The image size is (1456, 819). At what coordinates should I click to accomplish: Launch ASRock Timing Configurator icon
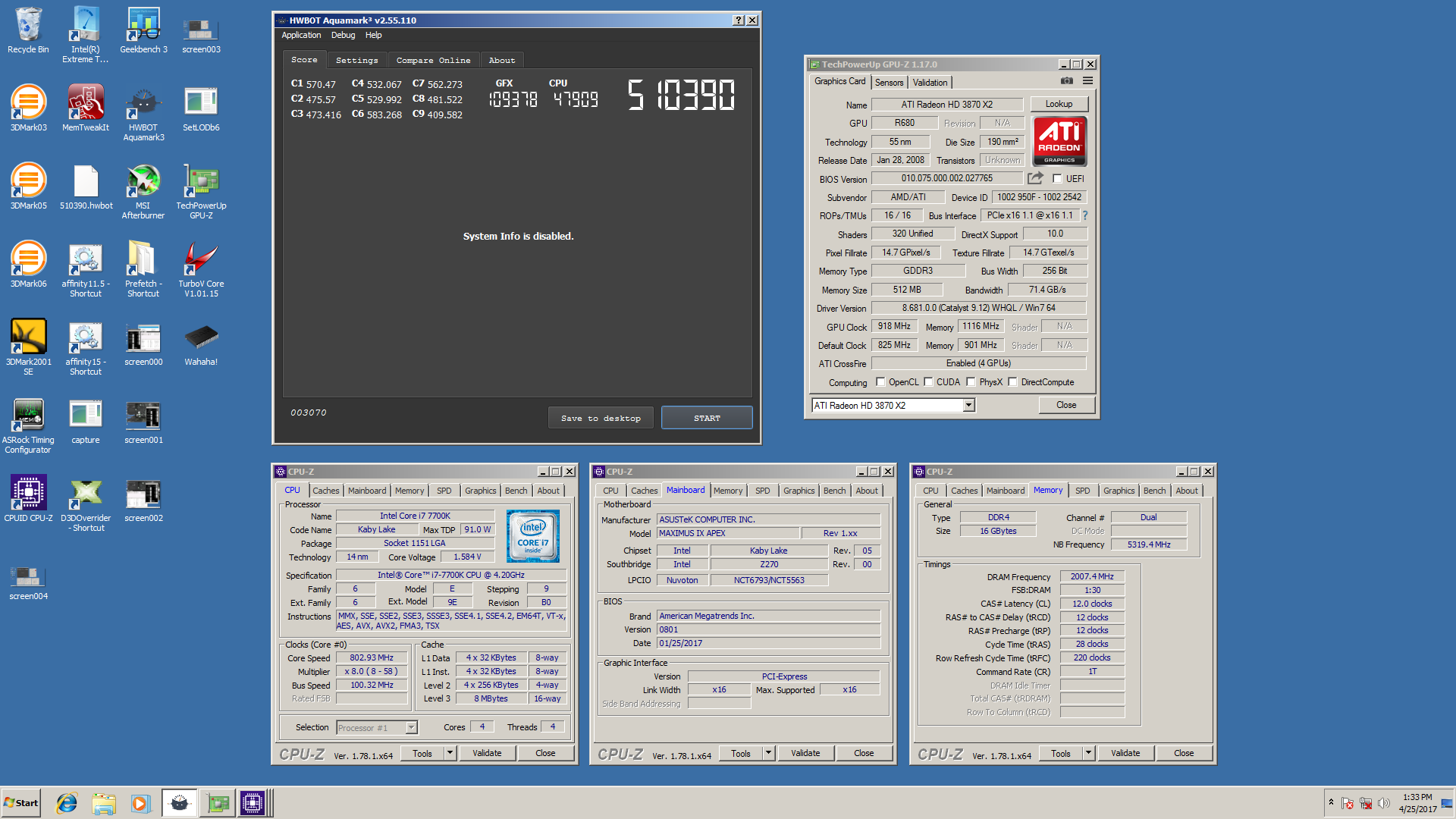(28, 425)
